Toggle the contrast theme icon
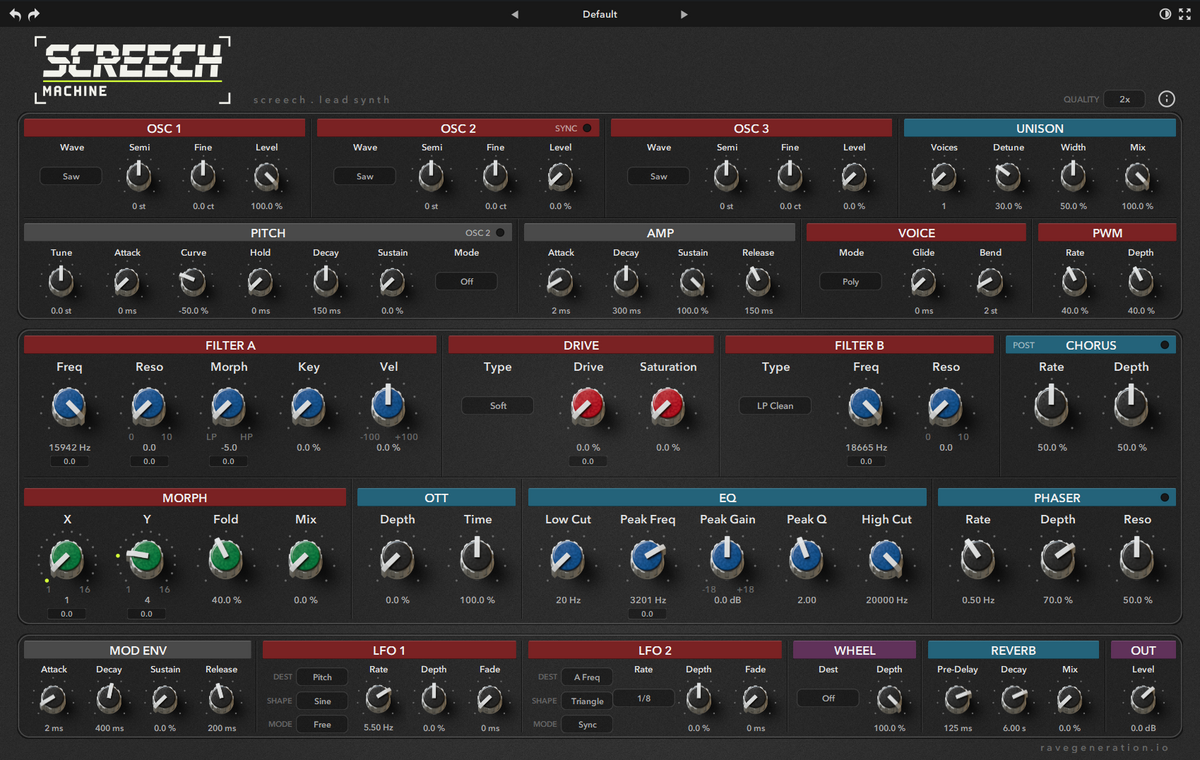This screenshot has width=1200, height=760. (x=1165, y=14)
